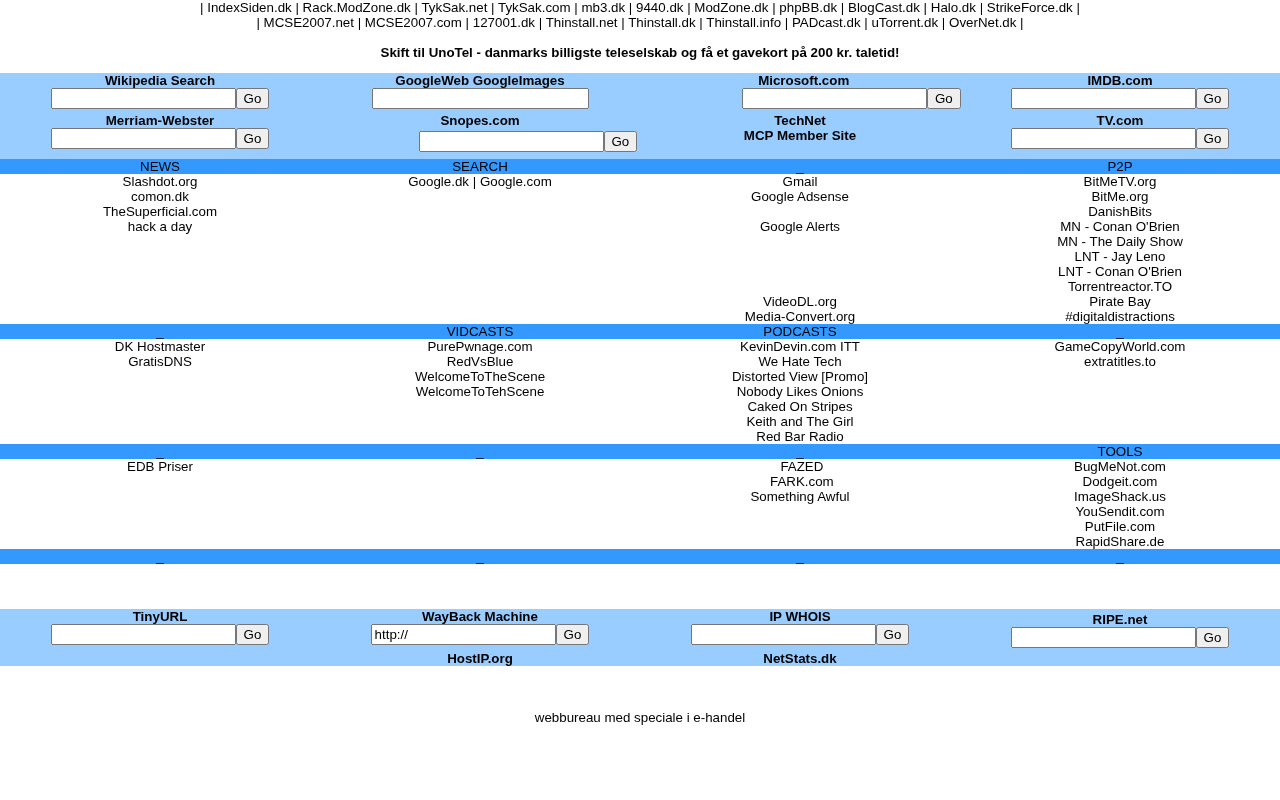
Task: Focus the GoogleWeb search box
Action: (x=480, y=99)
